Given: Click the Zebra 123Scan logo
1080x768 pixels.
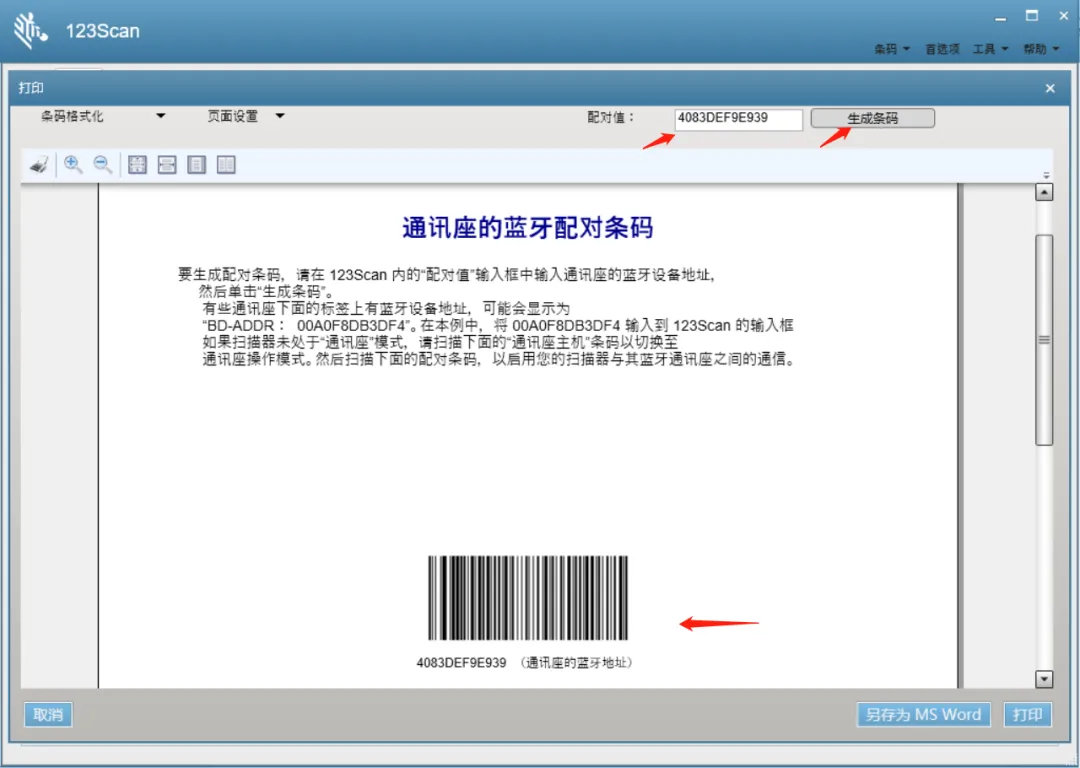Looking at the screenshot, I should [31, 31].
